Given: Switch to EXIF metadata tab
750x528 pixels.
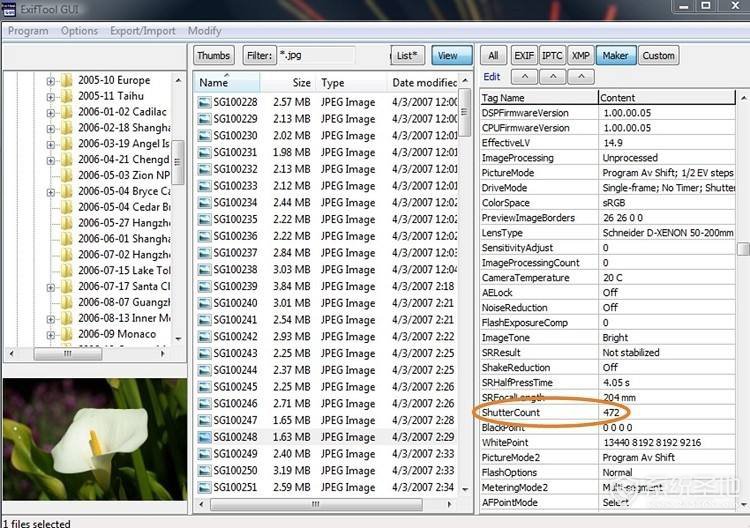Looking at the screenshot, I should click(524, 55).
